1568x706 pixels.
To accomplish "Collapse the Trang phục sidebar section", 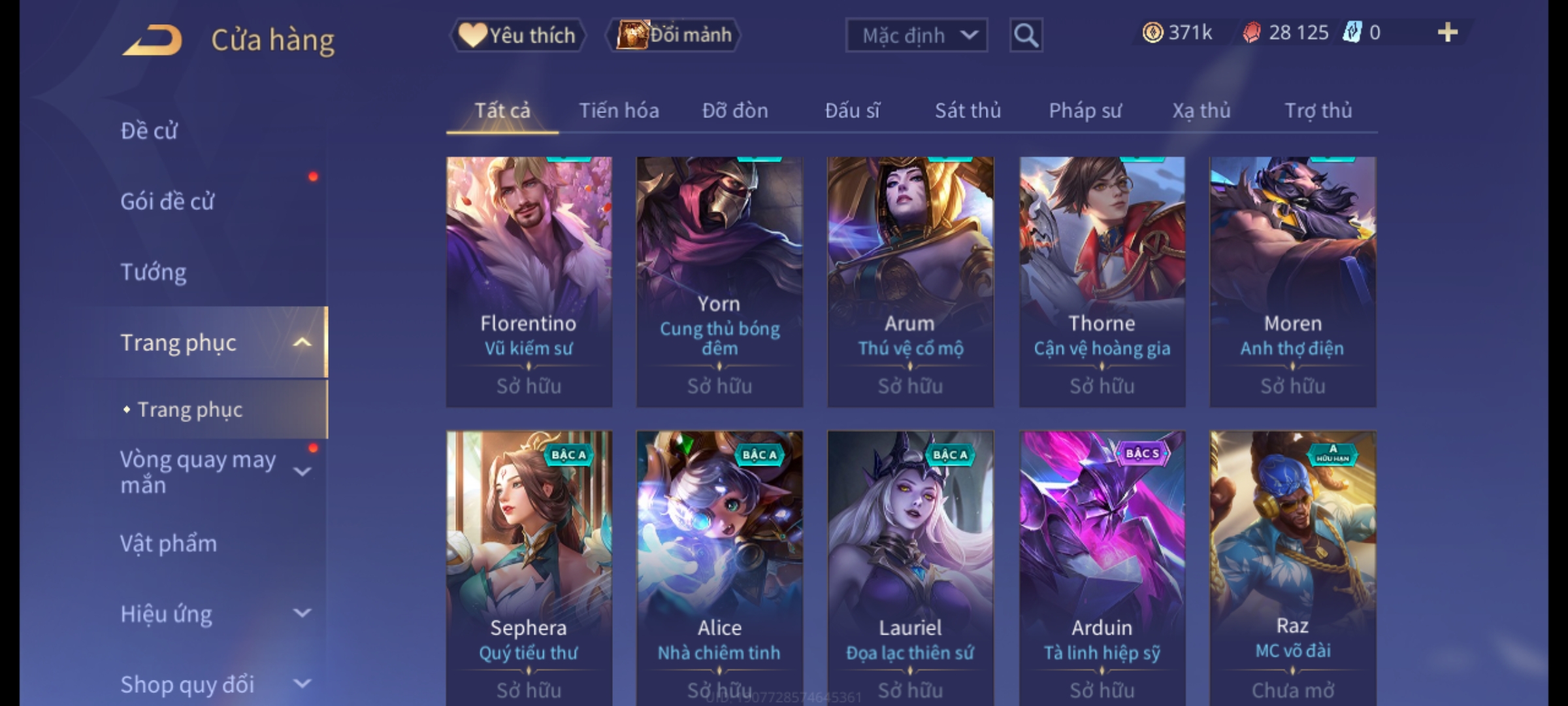I will coord(302,343).
